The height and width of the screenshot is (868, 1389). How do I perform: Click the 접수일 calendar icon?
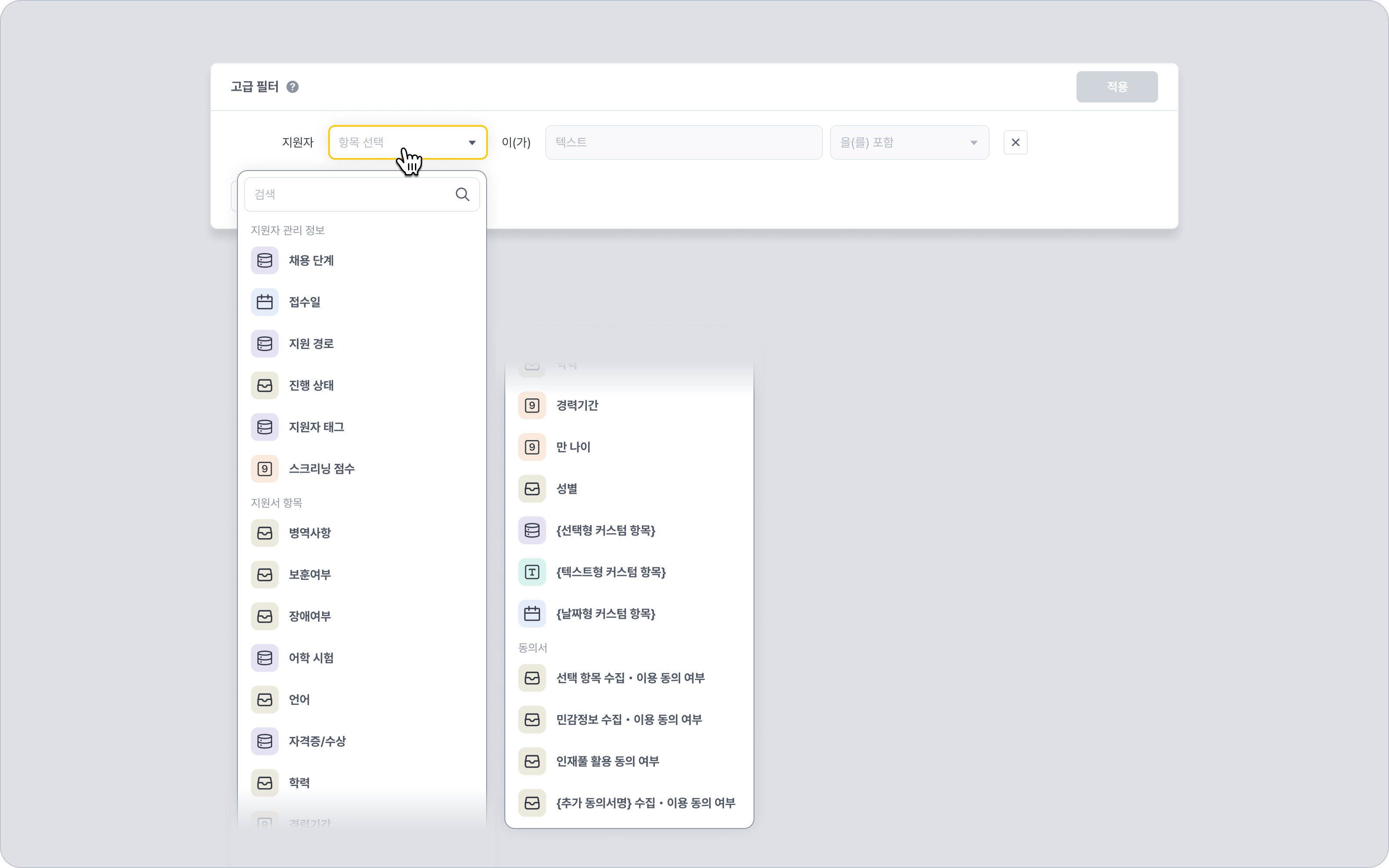click(x=265, y=302)
